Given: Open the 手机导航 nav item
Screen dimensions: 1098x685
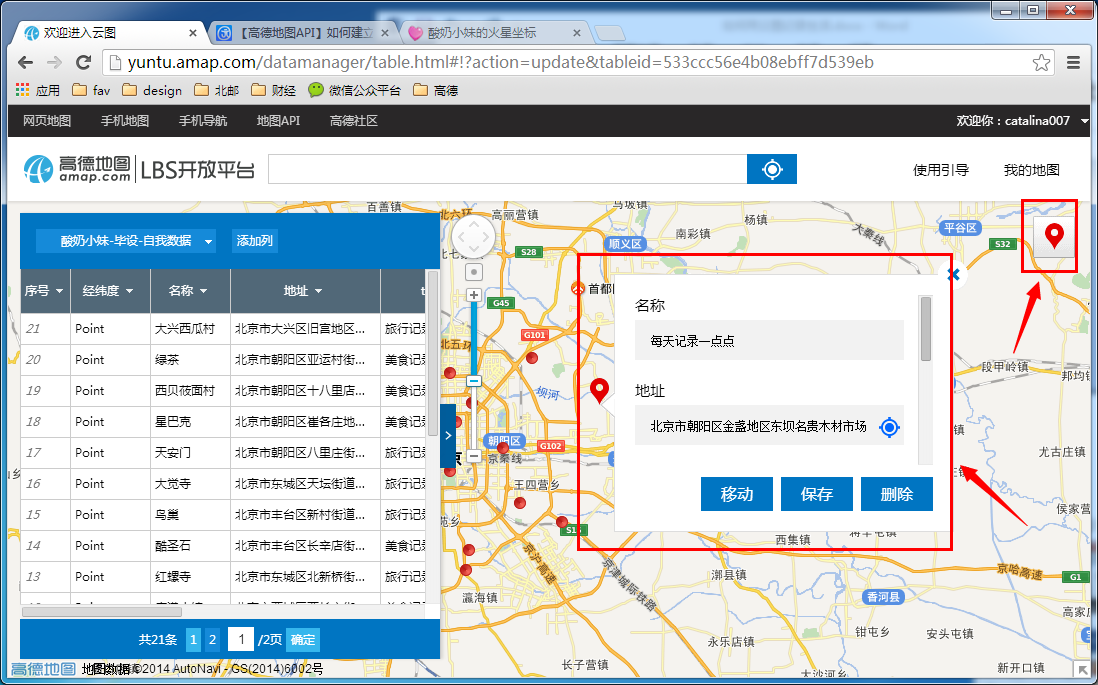Looking at the screenshot, I should (x=203, y=120).
